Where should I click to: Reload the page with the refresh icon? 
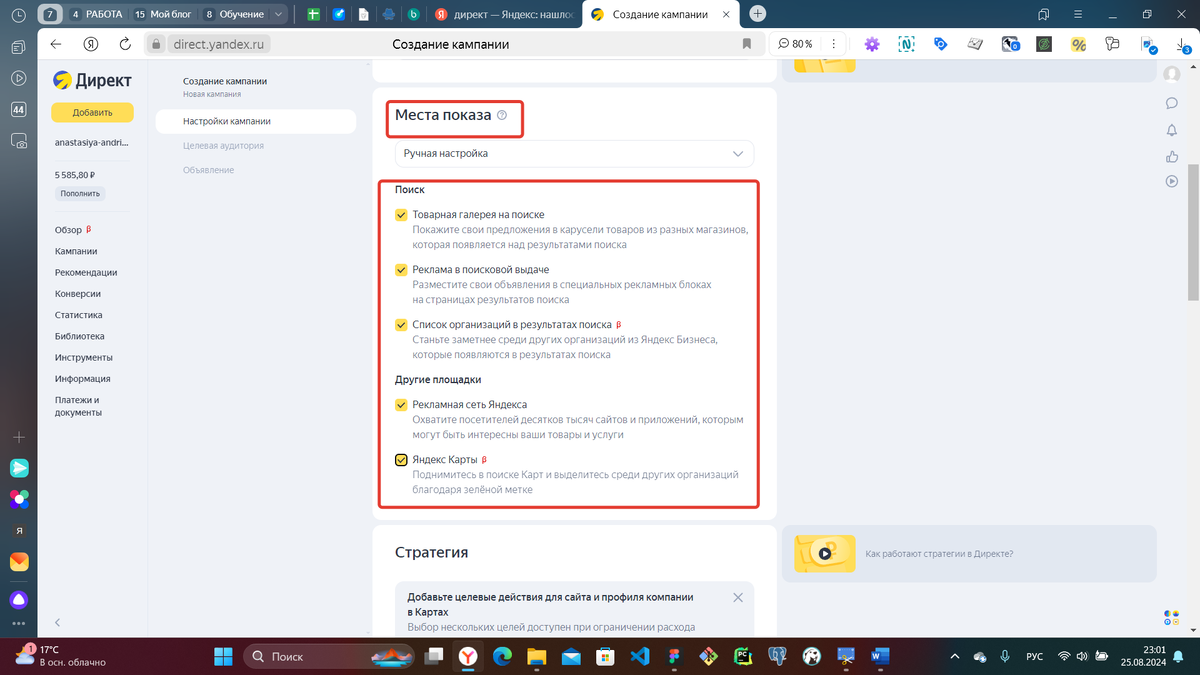(x=125, y=44)
